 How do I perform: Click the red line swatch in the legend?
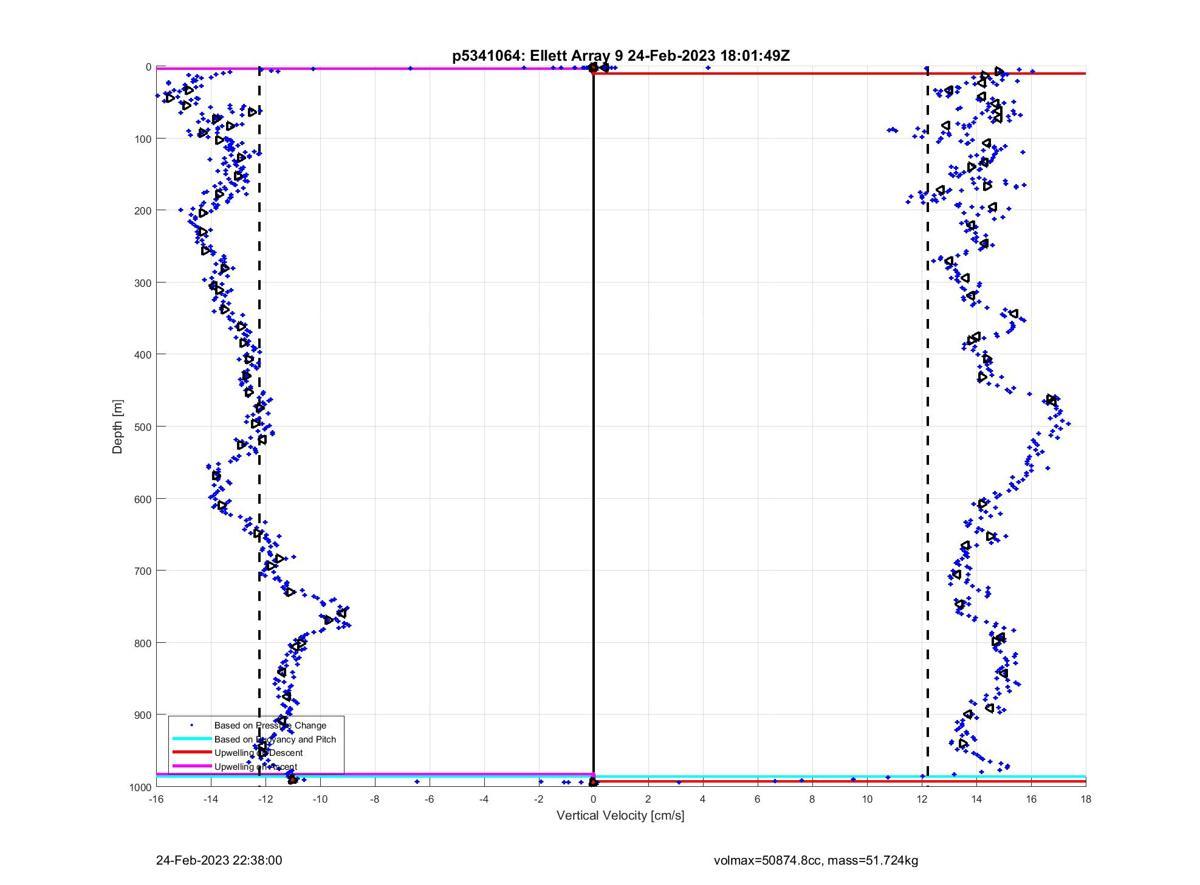pyautogui.click(x=191, y=753)
